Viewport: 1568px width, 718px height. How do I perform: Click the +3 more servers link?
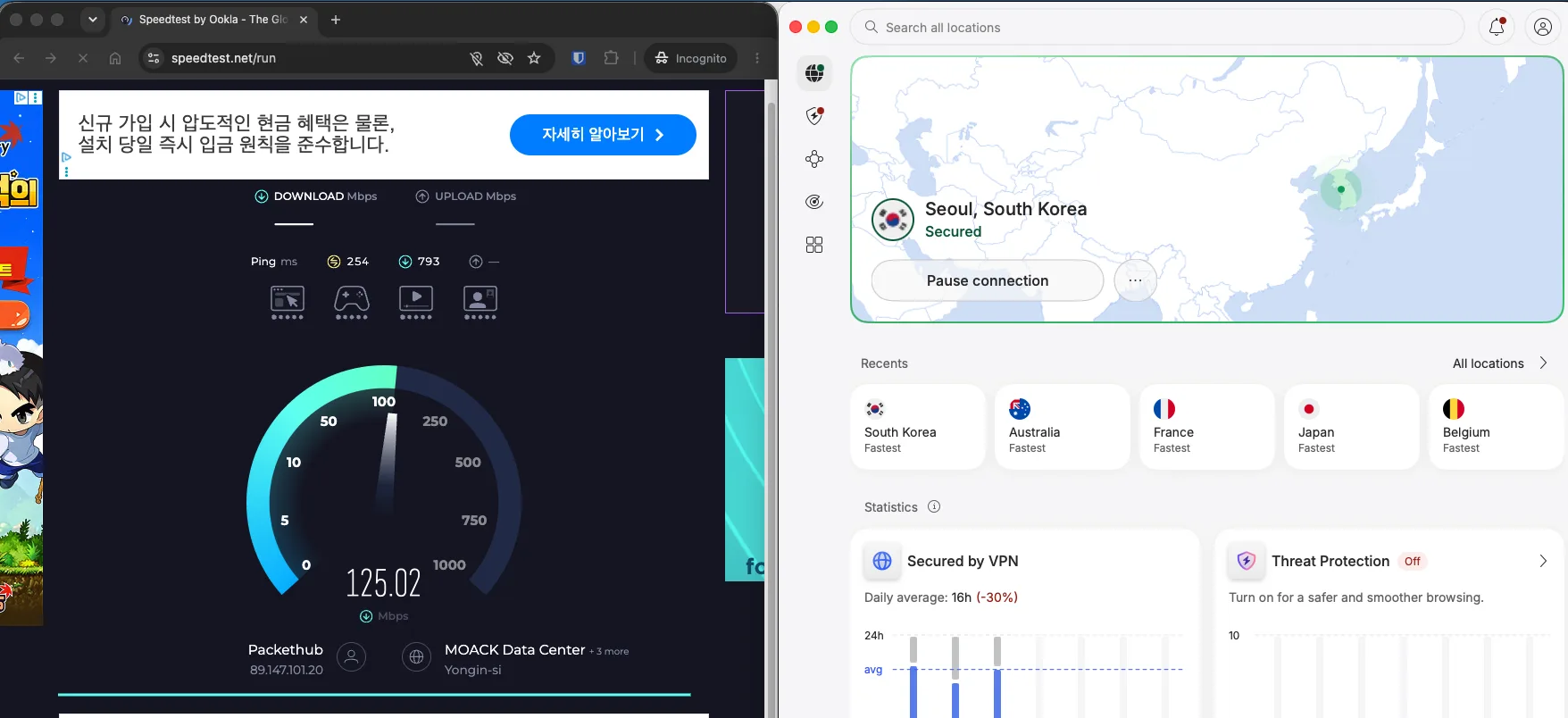609,651
